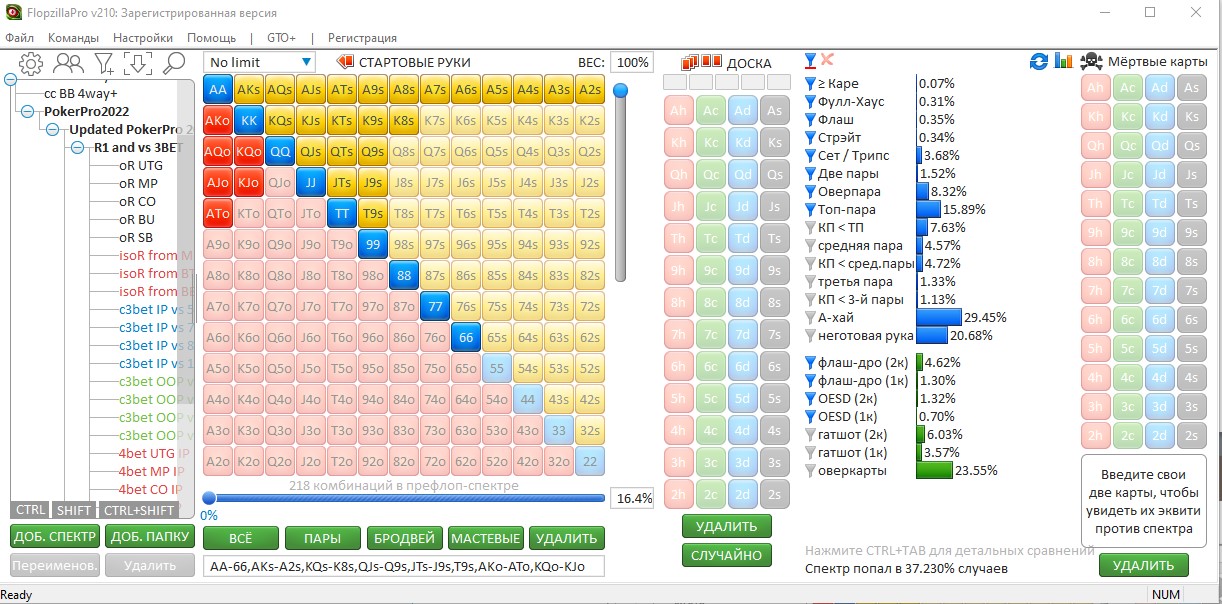Click the red cards icon beside СТАРТОВЫЕ РУКИ

345,62
